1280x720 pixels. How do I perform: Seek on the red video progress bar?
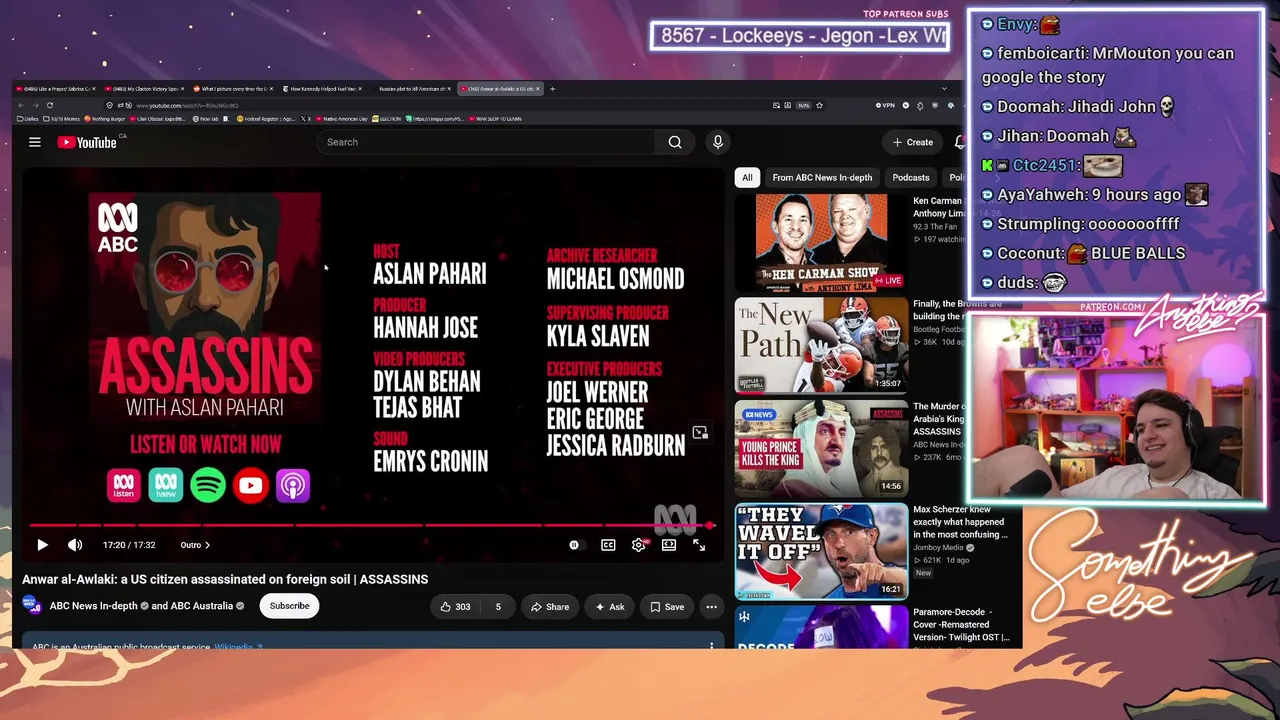[370, 525]
